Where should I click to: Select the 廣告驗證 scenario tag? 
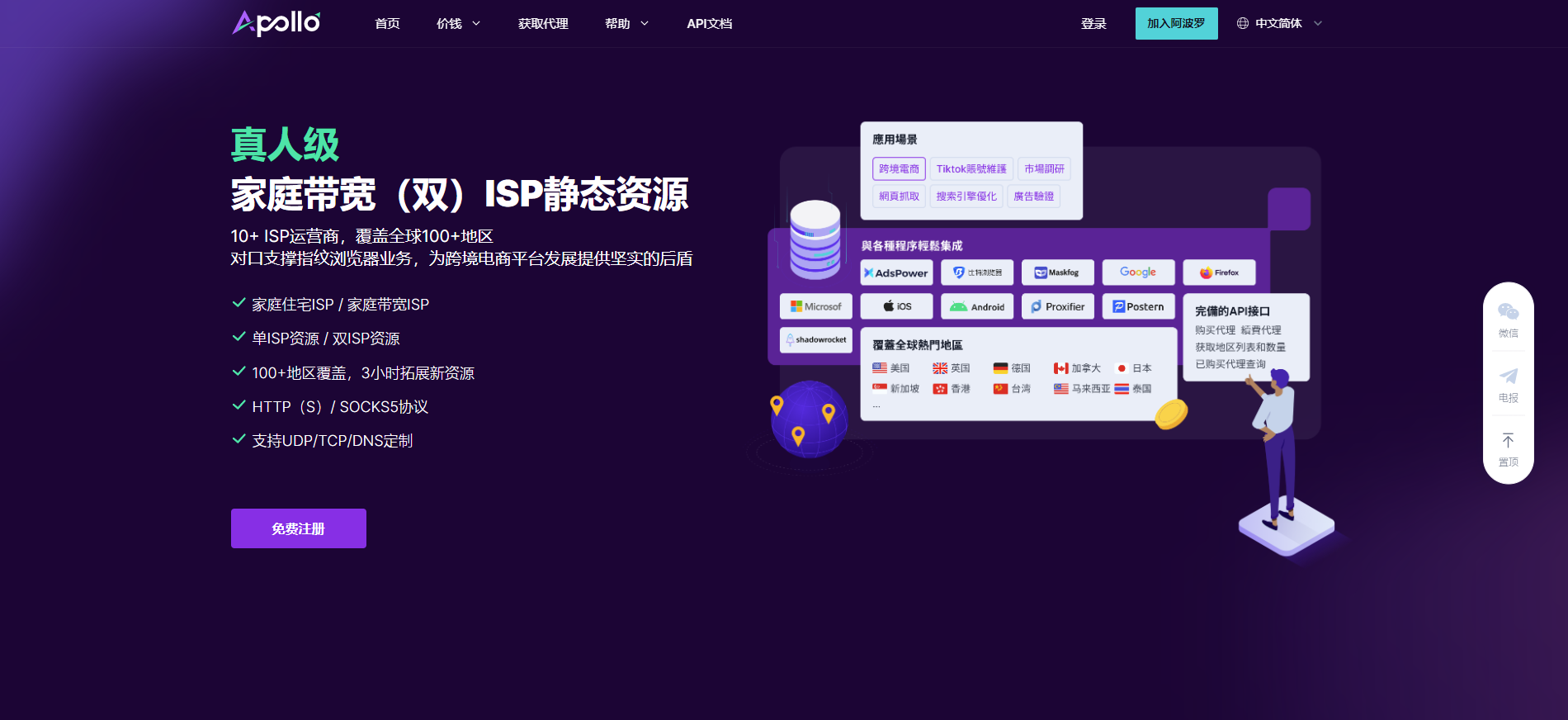coord(1033,197)
